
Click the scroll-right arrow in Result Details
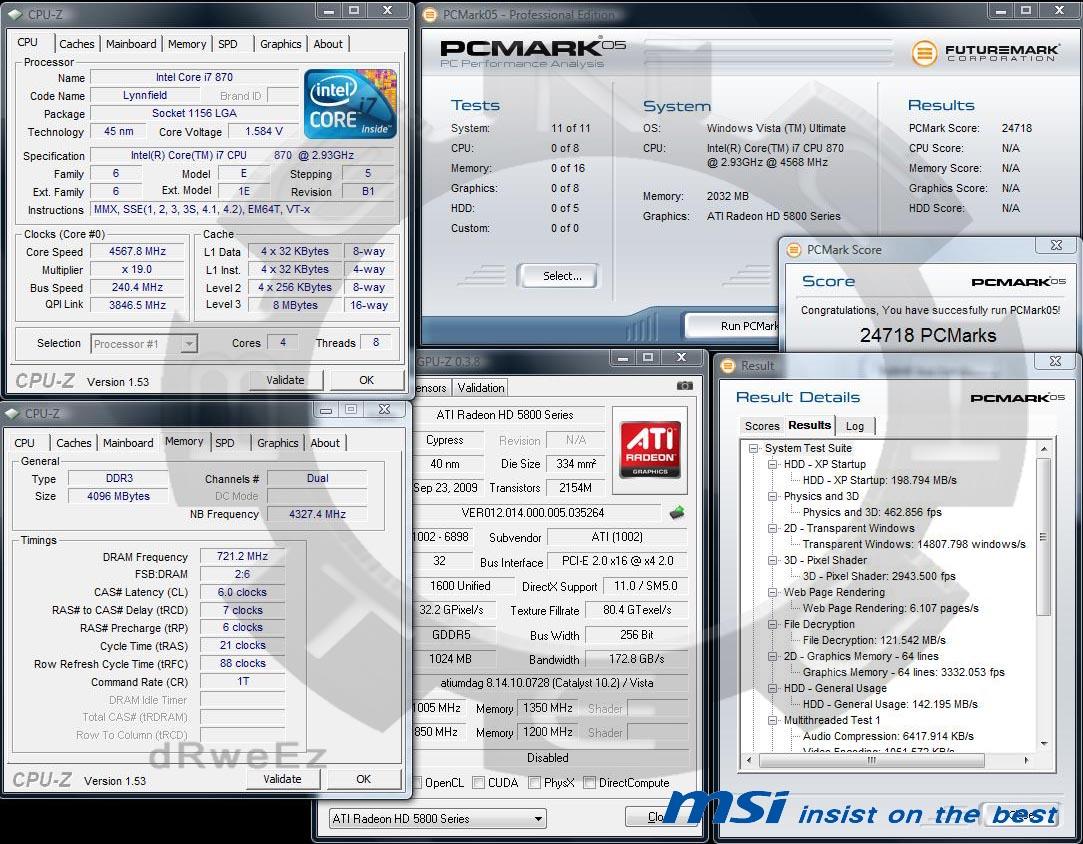click(1026, 760)
